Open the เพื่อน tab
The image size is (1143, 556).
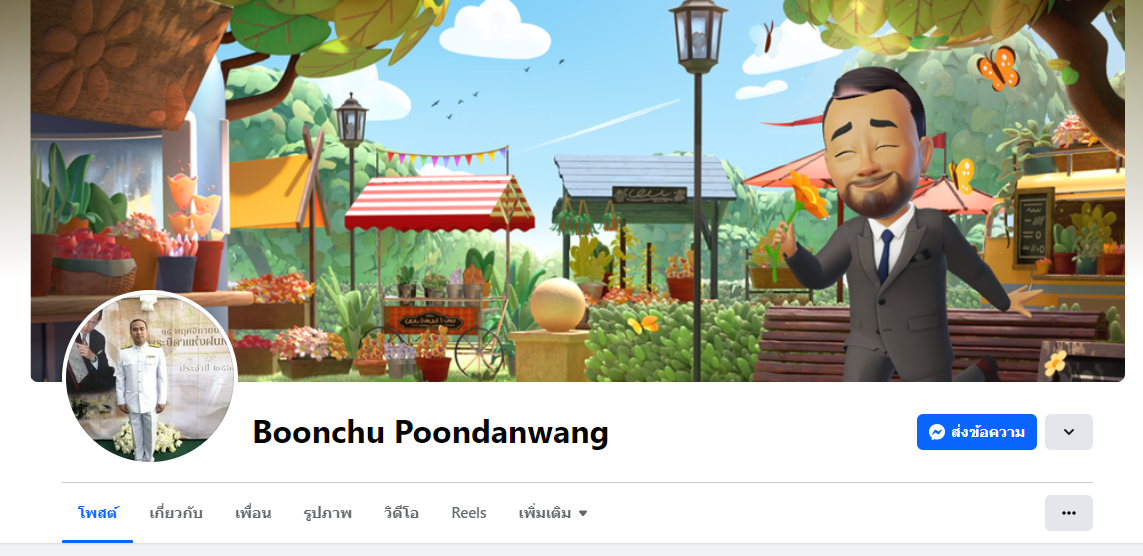tap(253, 513)
